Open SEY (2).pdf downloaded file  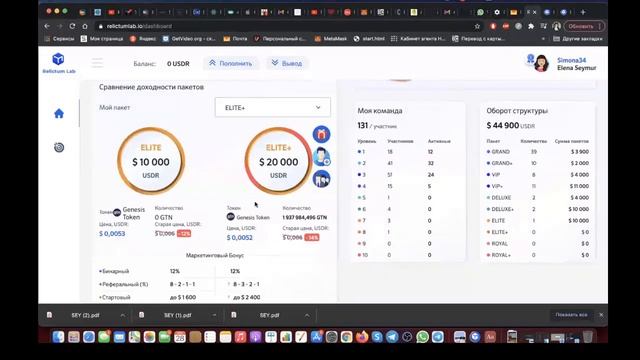tap(85, 315)
